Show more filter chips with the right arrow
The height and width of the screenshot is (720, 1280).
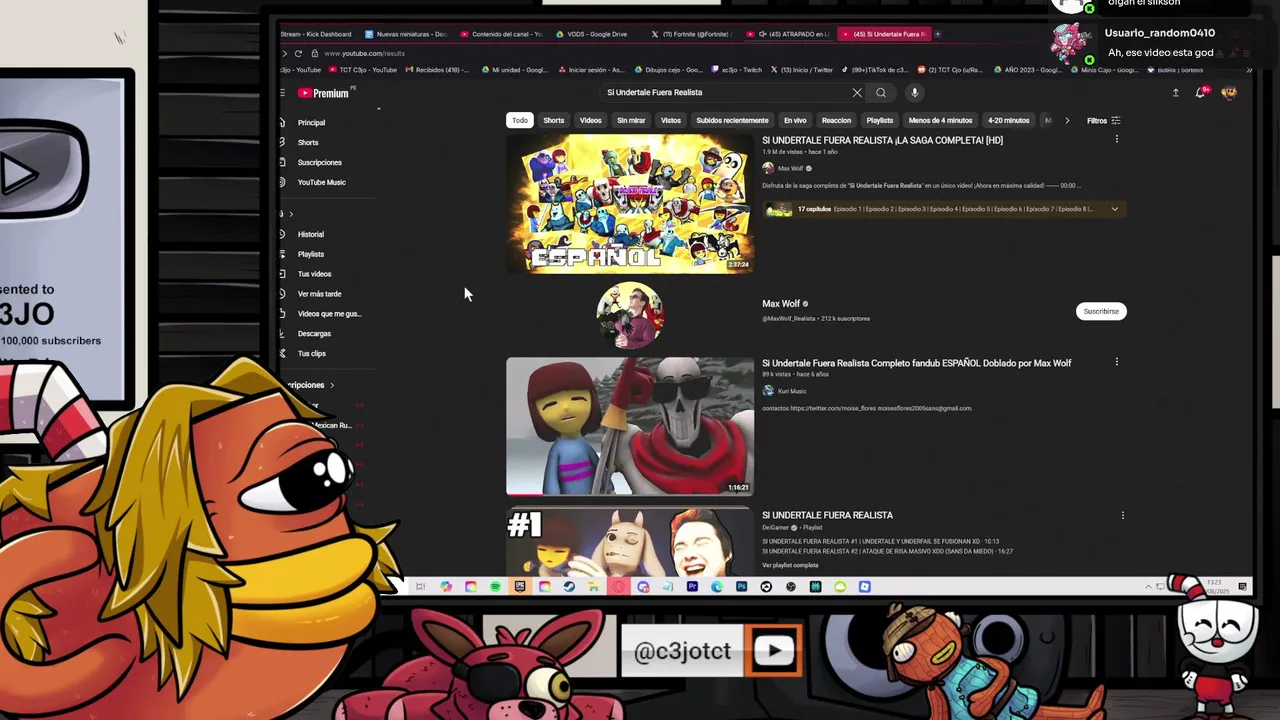(x=1067, y=121)
